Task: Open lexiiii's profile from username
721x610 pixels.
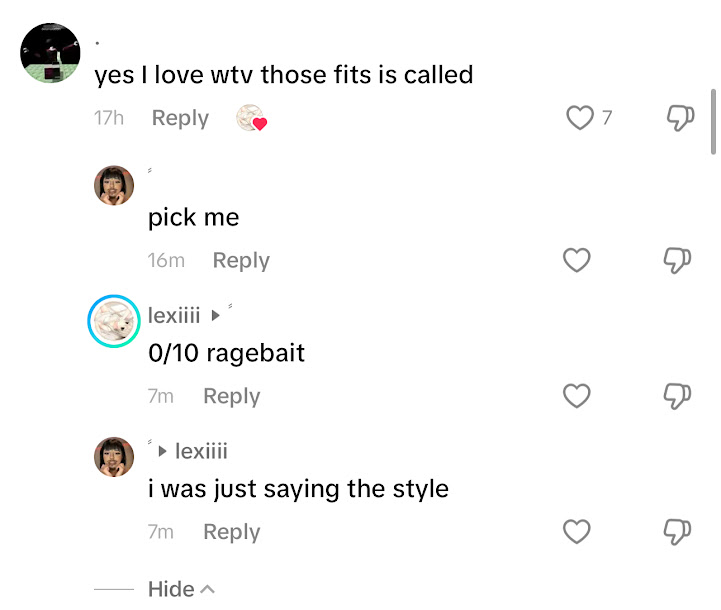Action: click(x=174, y=315)
